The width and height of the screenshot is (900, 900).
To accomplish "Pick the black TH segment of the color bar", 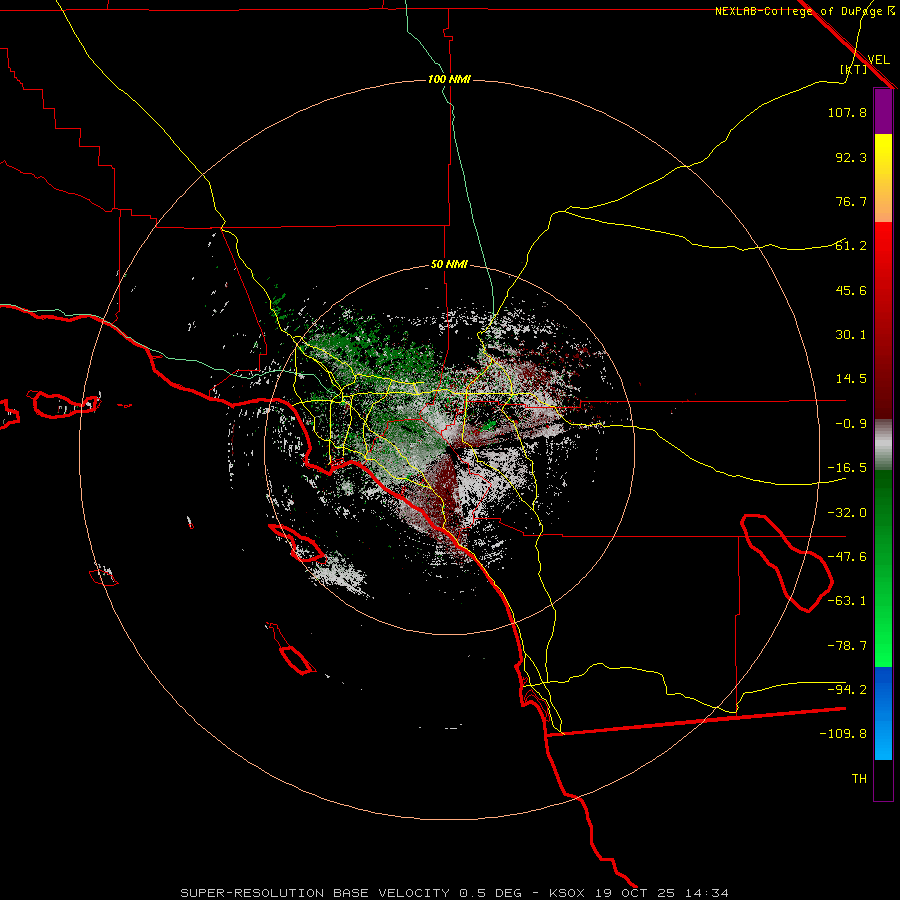I will pos(883,779).
